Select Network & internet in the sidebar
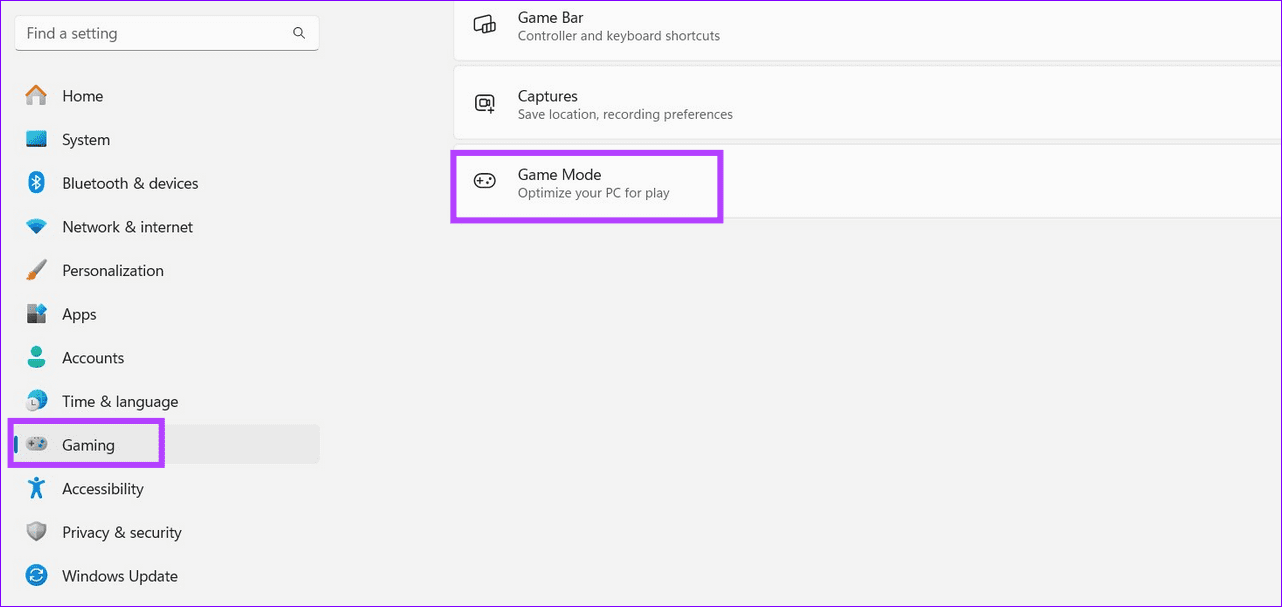 pyautogui.click(x=127, y=226)
